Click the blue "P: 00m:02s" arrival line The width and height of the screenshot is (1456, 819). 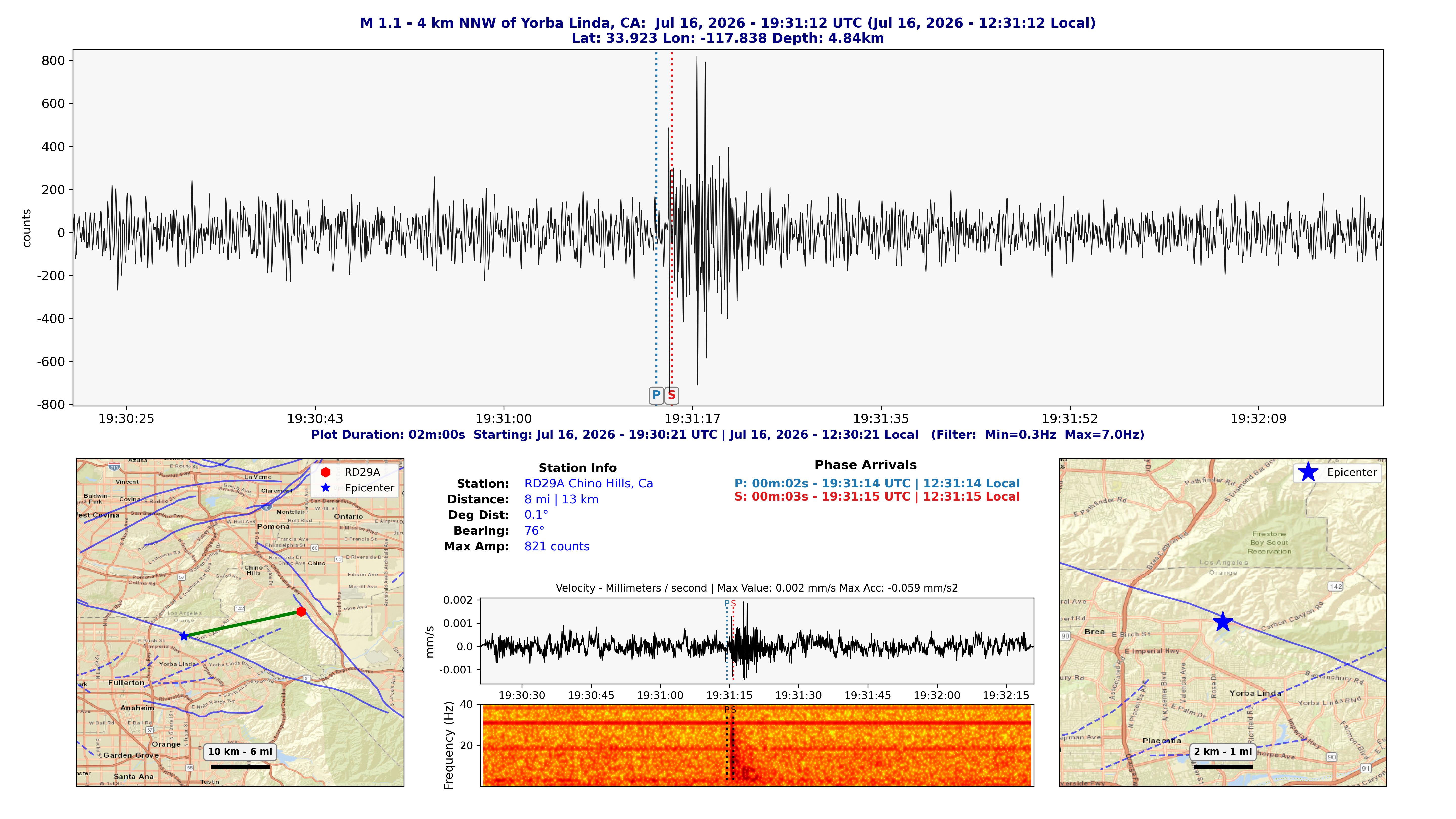[x=877, y=484]
